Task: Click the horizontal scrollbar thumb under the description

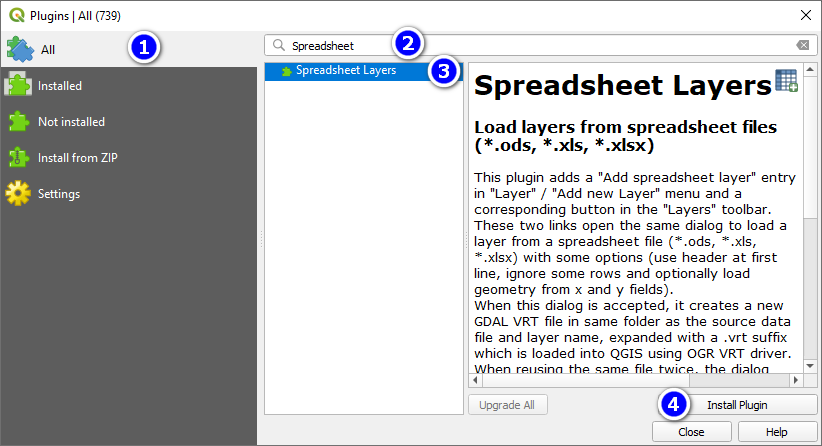Action: click(586, 380)
